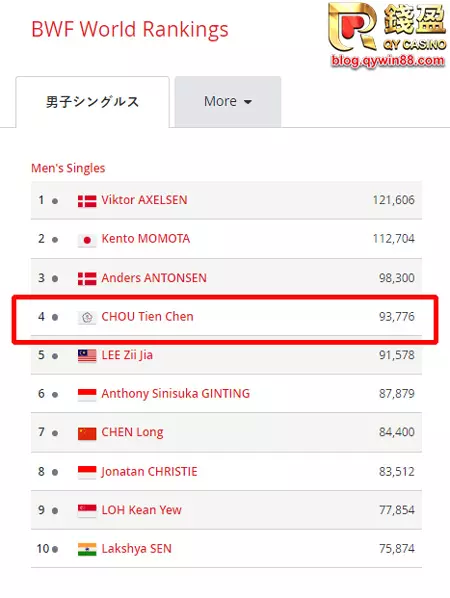Click Singapore flag beside LOH Kean Yew
The width and height of the screenshot is (450, 598).
point(87,511)
